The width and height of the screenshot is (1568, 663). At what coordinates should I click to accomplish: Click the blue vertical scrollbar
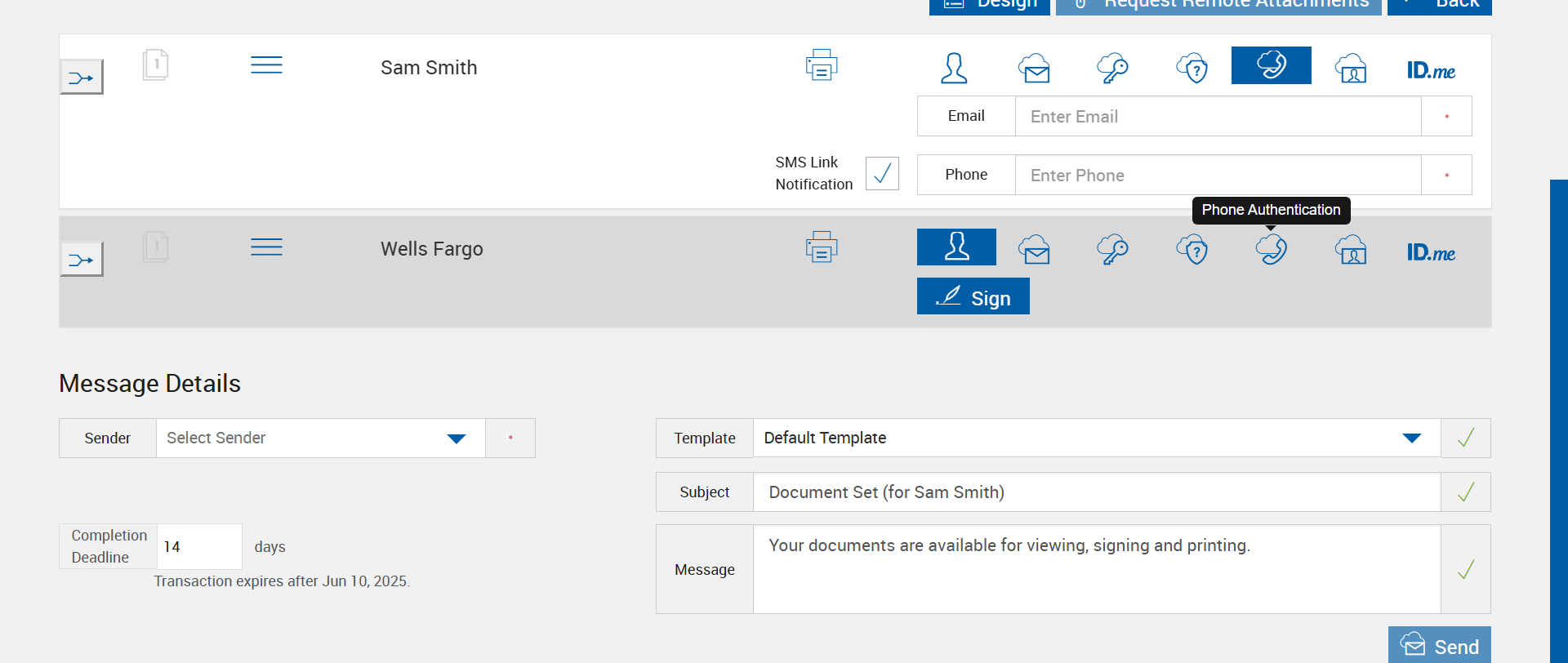[x=1558, y=408]
